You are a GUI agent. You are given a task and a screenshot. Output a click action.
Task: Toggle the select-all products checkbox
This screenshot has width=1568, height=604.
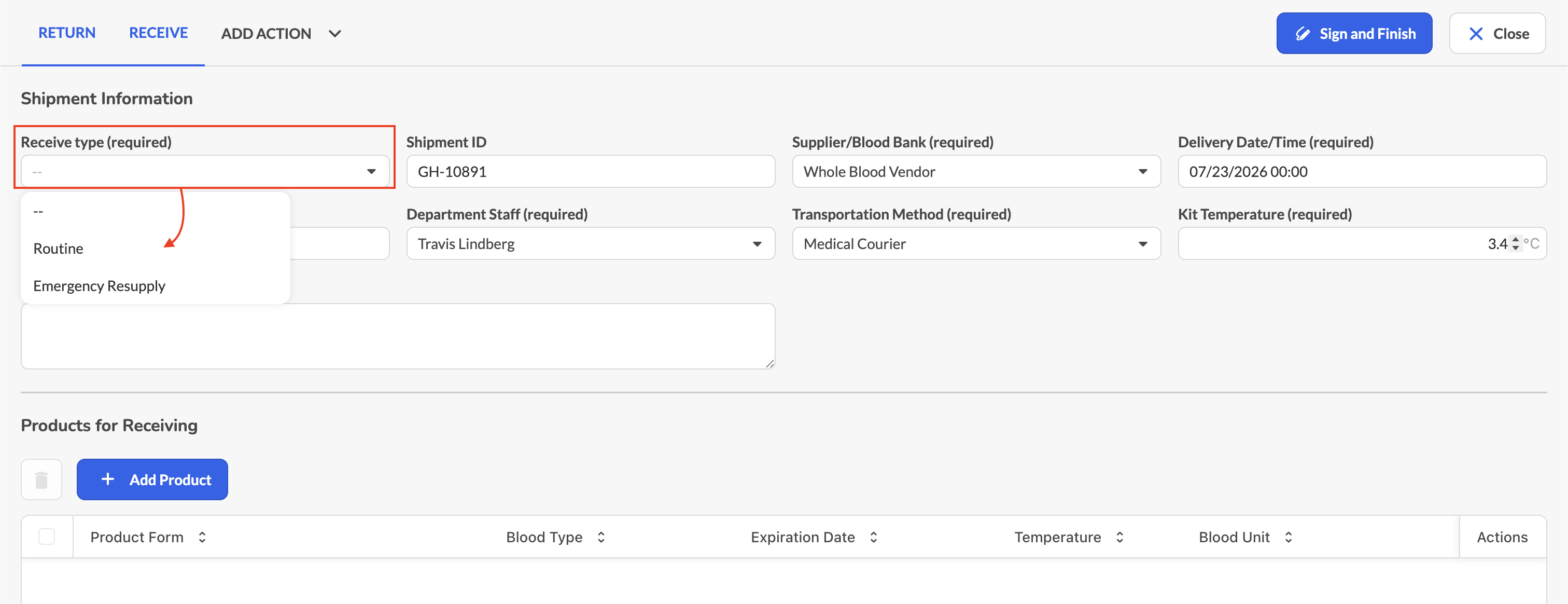(x=47, y=537)
